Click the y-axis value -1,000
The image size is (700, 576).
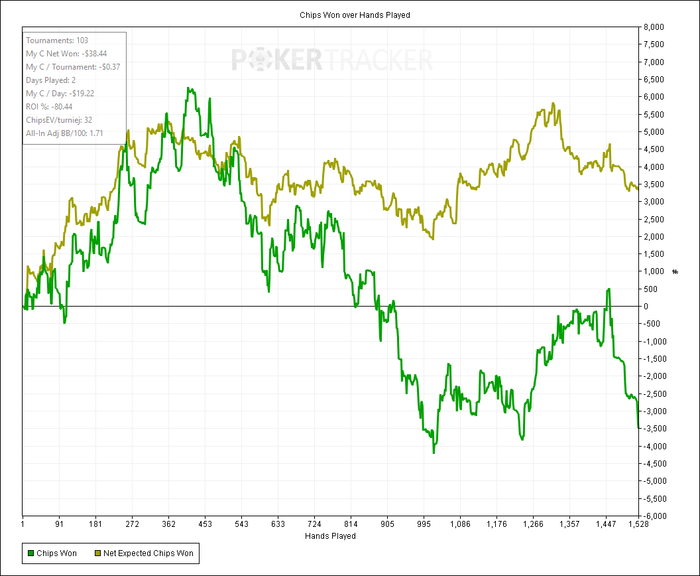pos(655,342)
